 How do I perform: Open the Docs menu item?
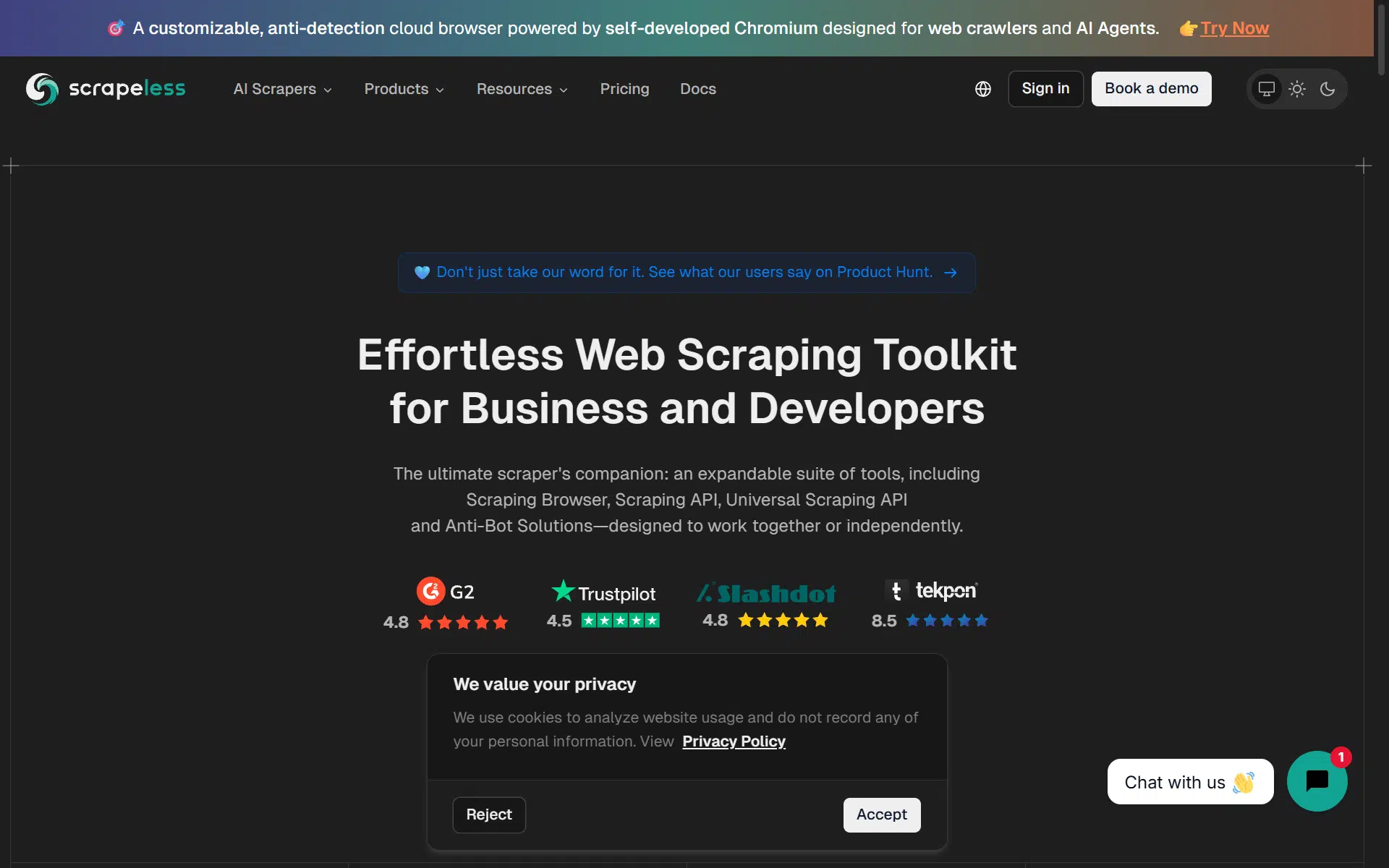pyautogui.click(x=697, y=89)
